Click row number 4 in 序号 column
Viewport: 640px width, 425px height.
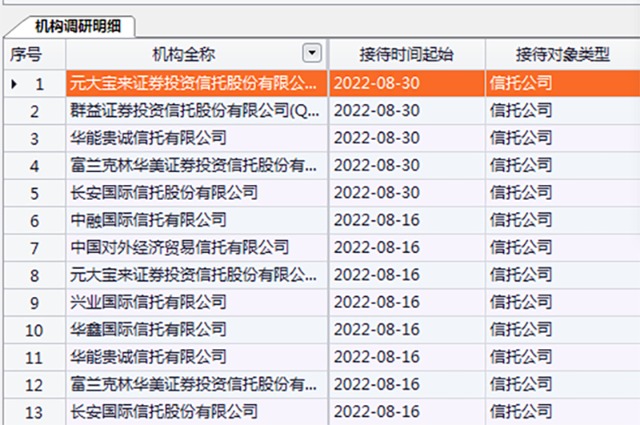(x=35, y=167)
